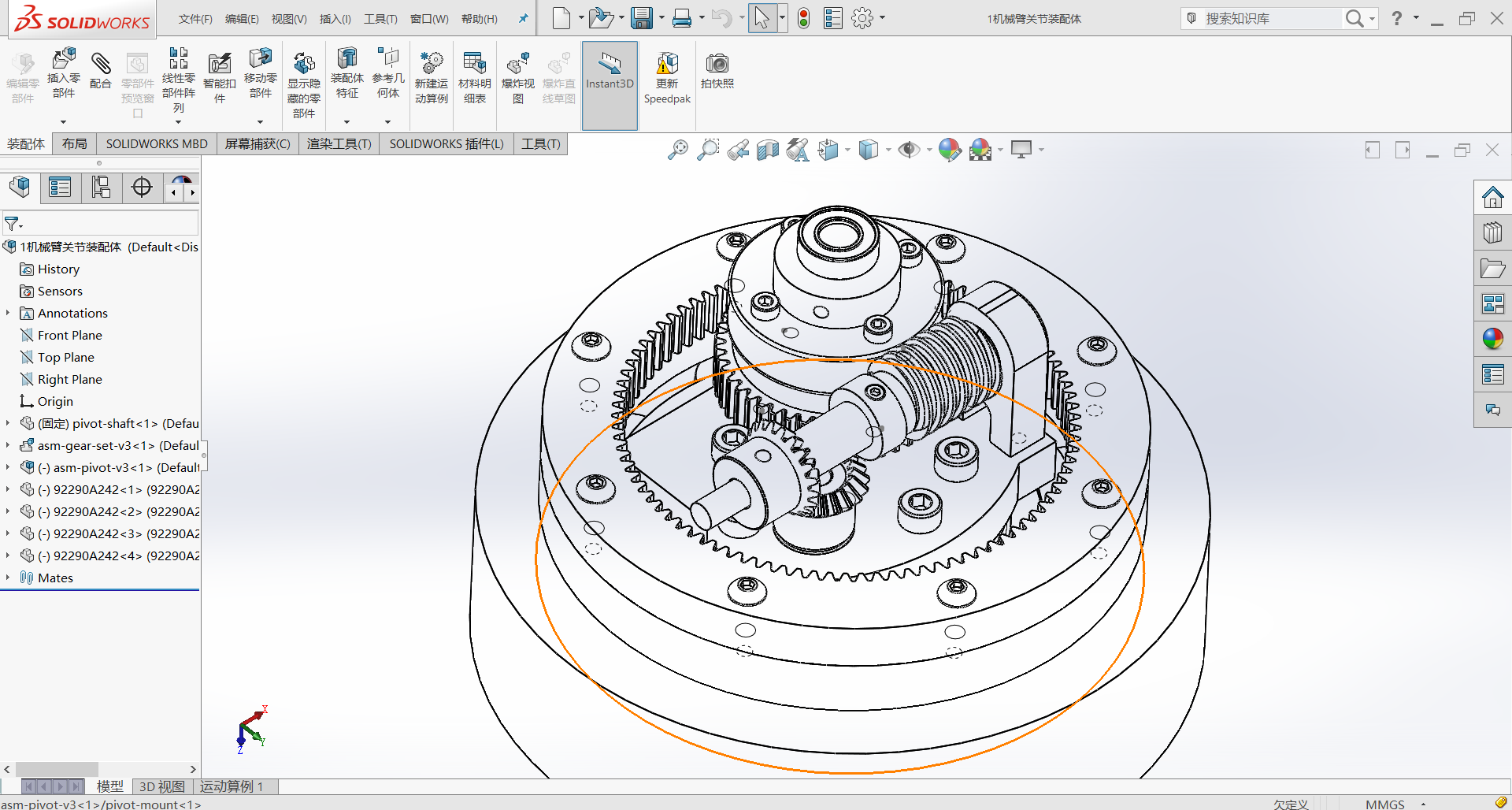Toggle the menu bar pin icon
The height and width of the screenshot is (810, 1512).
coord(523,18)
